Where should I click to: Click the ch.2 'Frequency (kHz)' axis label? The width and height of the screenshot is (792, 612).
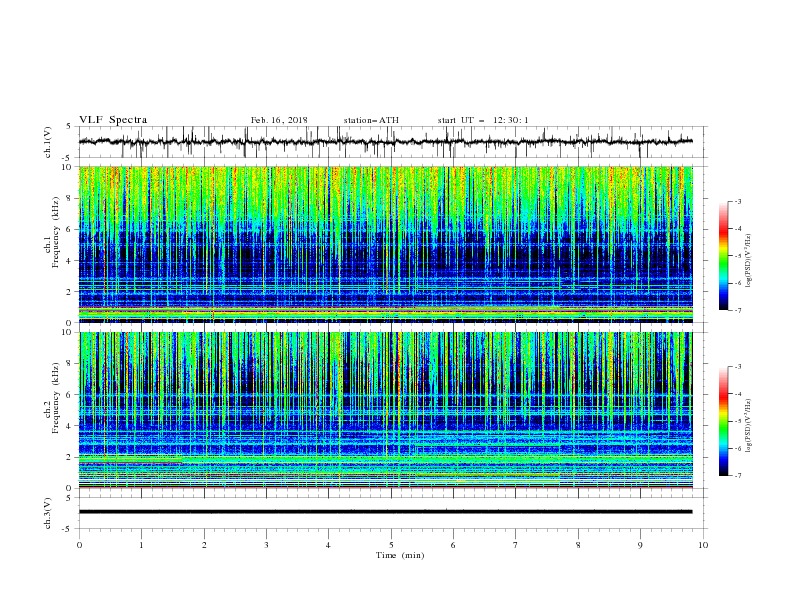point(56,398)
